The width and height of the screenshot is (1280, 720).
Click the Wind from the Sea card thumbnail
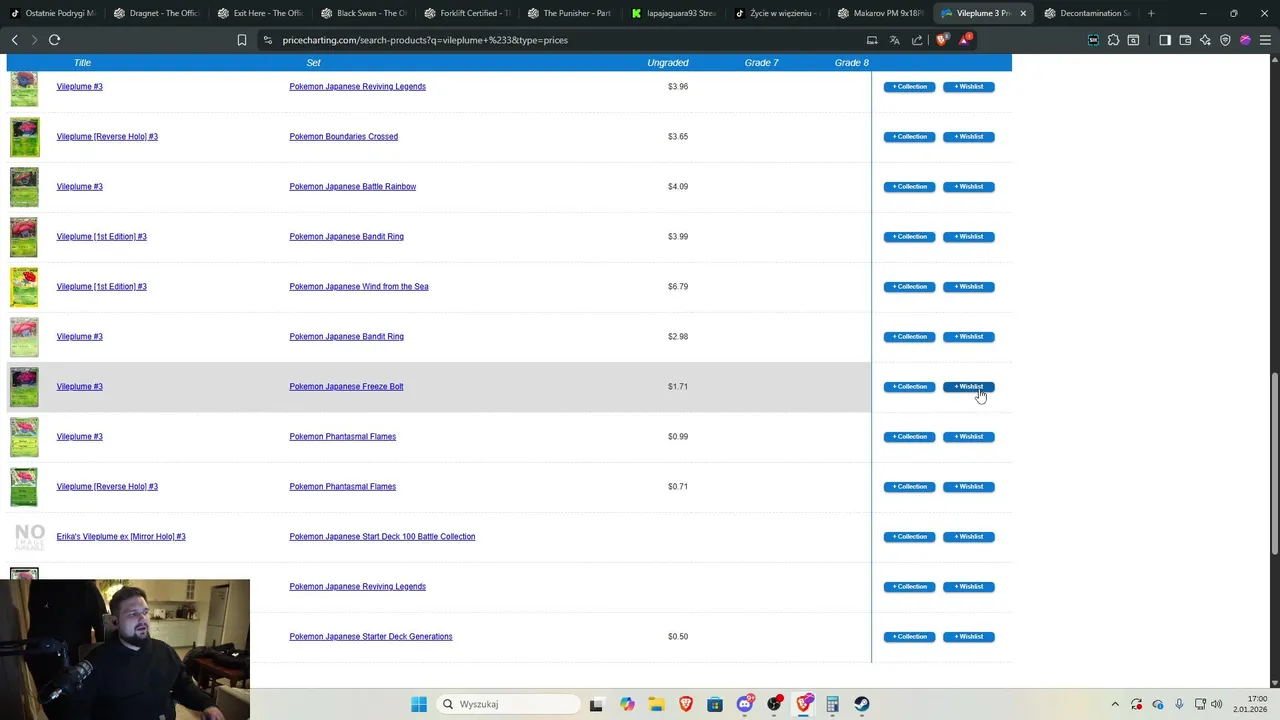(24, 287)
